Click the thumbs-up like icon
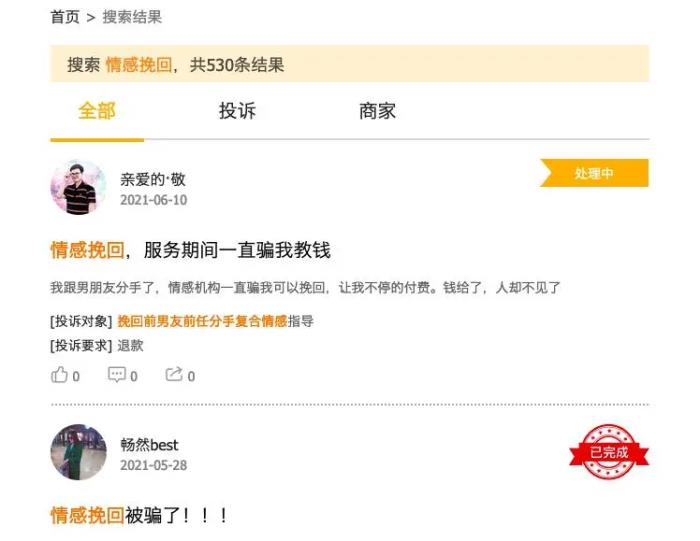The width and height of the screenshot is (700, 541). 59,375
